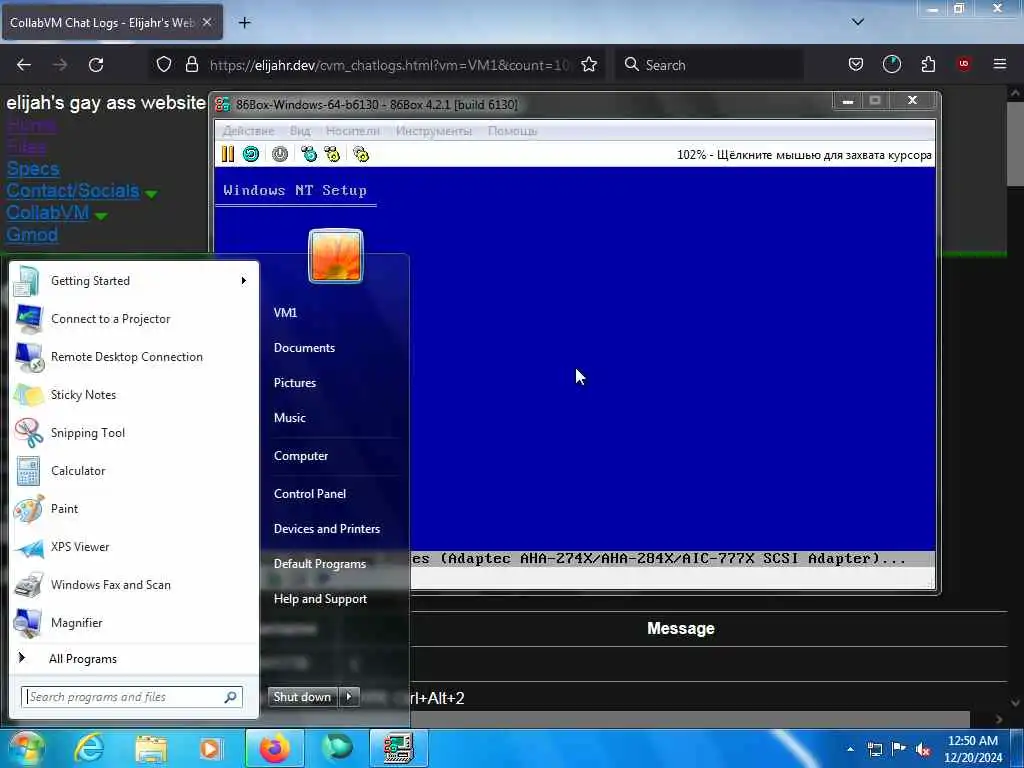This screenshot has width=1024, height=768.
Task: Bookmark this page with star icon
Action: point(589,65)
